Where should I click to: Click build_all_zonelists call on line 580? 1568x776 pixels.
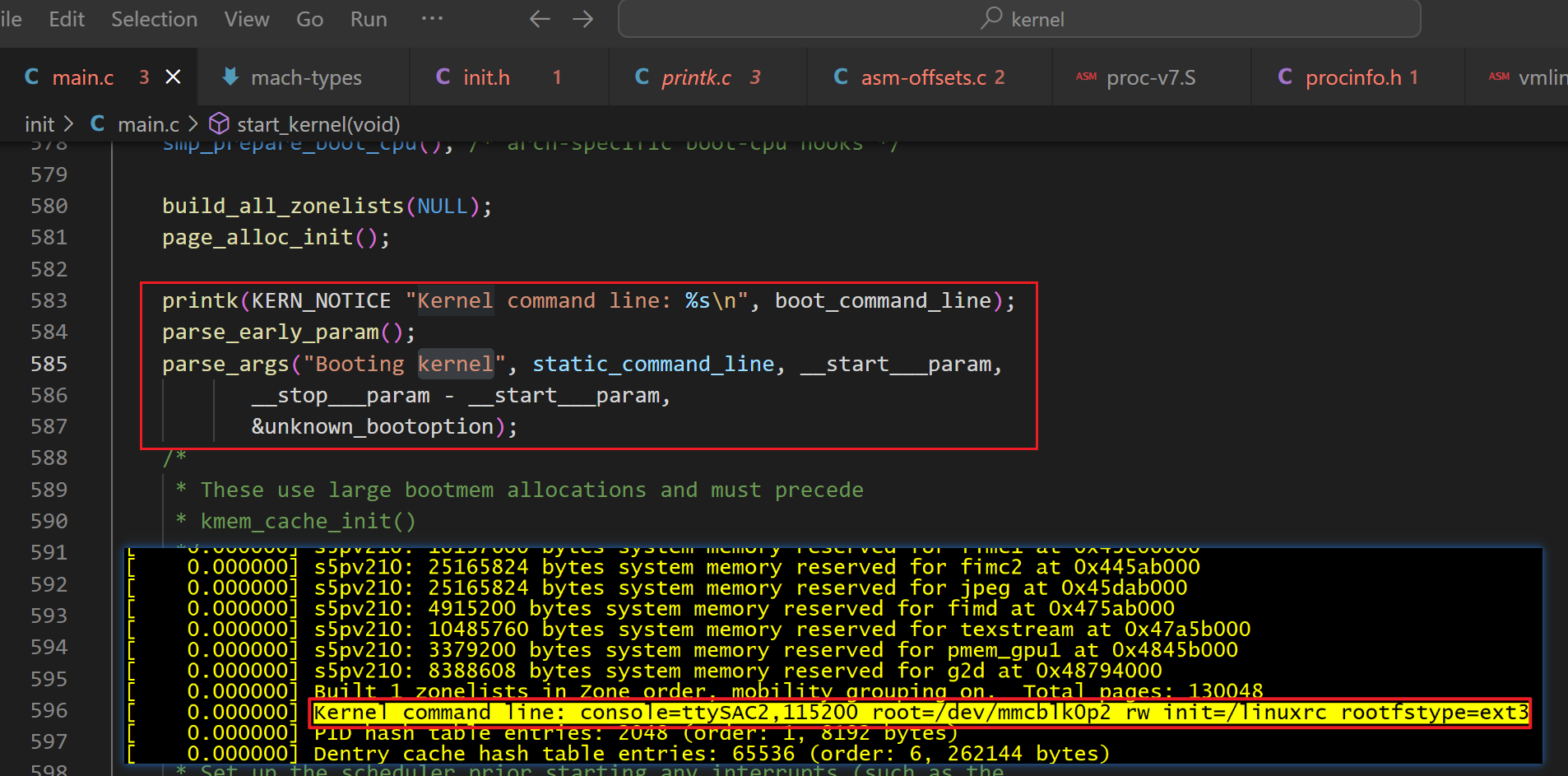[283, 206]
